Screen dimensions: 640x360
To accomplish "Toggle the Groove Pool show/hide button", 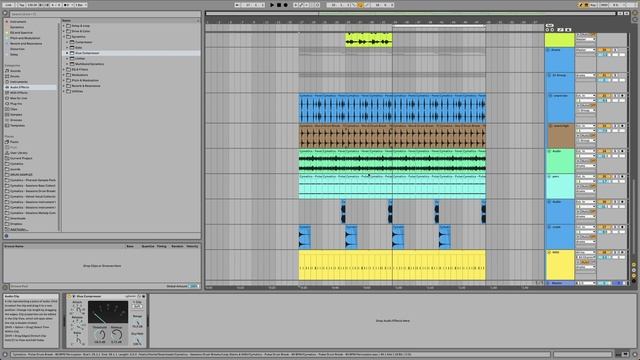I will 5,287.
